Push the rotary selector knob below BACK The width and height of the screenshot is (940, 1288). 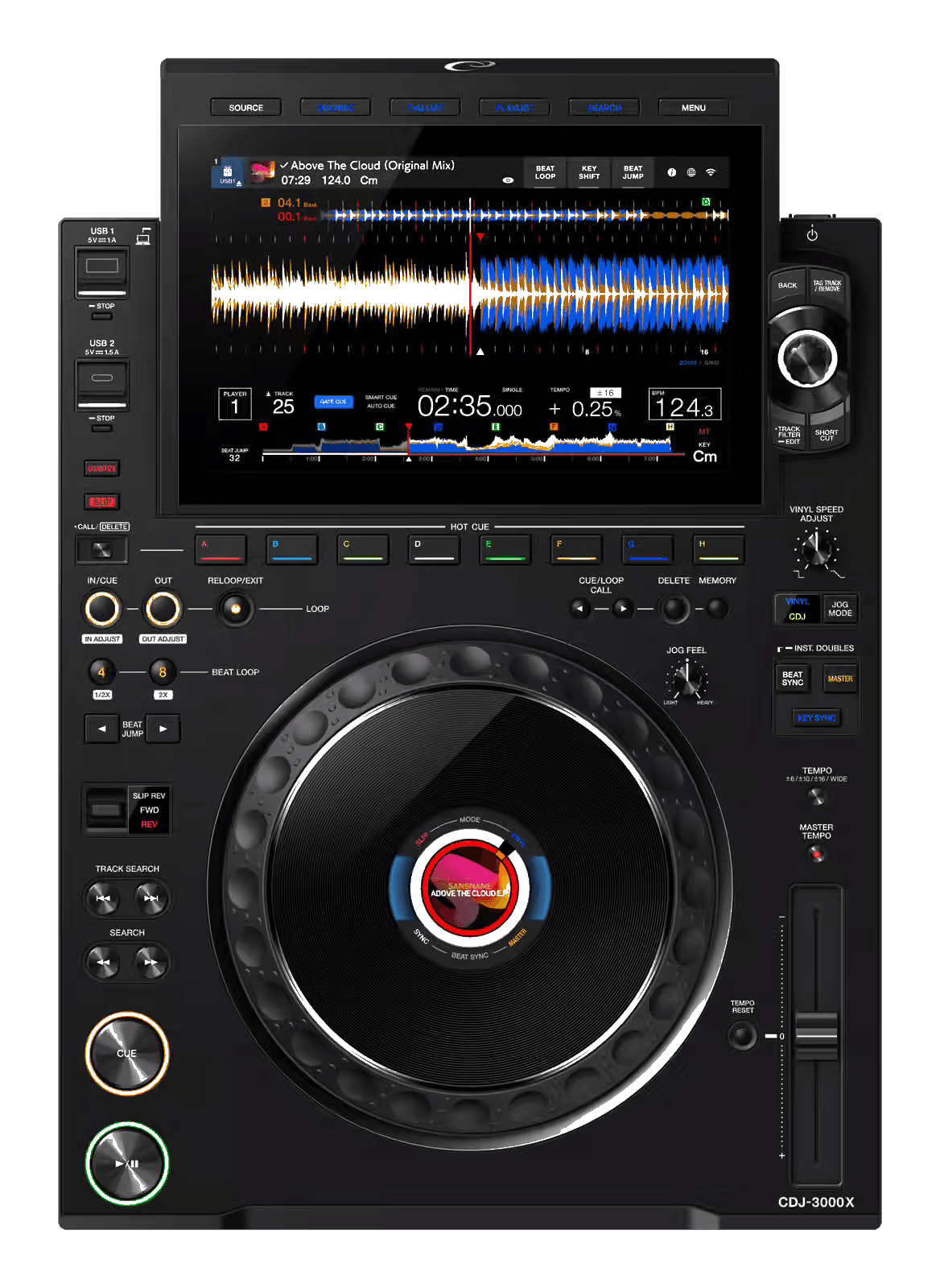pyautogui.click(x=807, y=359)
